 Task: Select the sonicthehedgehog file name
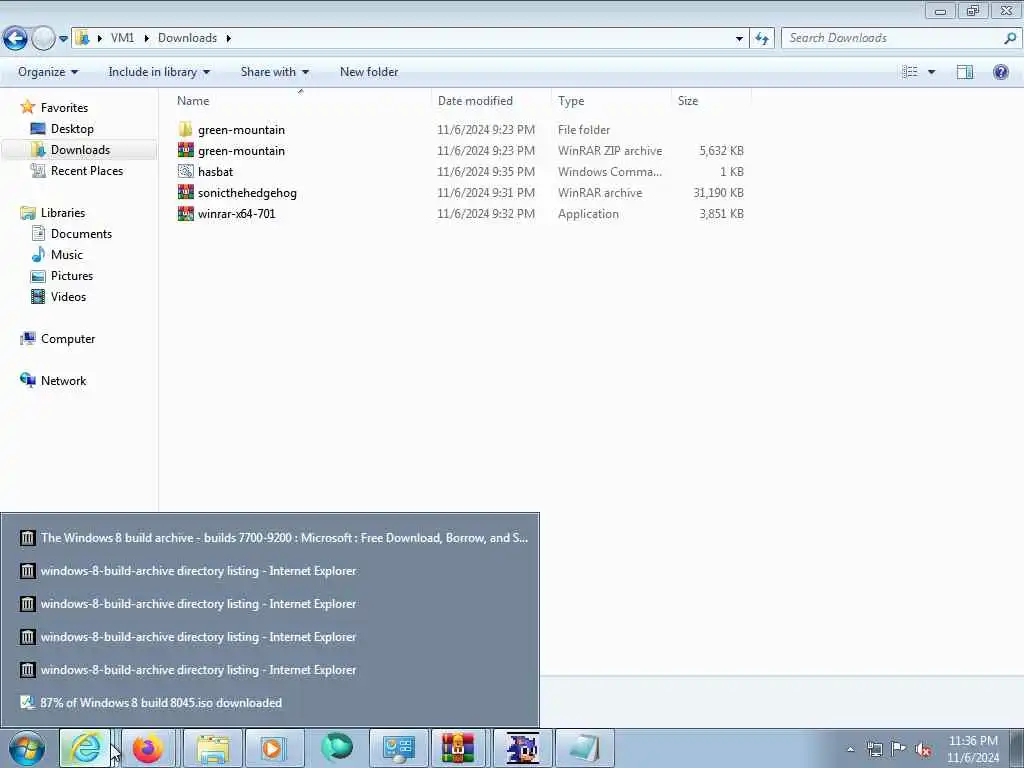tap(247, 193)
